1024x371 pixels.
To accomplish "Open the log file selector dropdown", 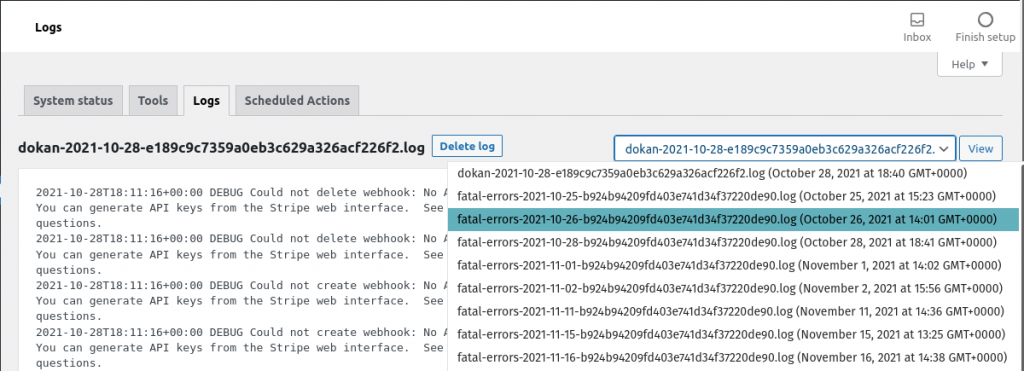I will click(785, 149).
